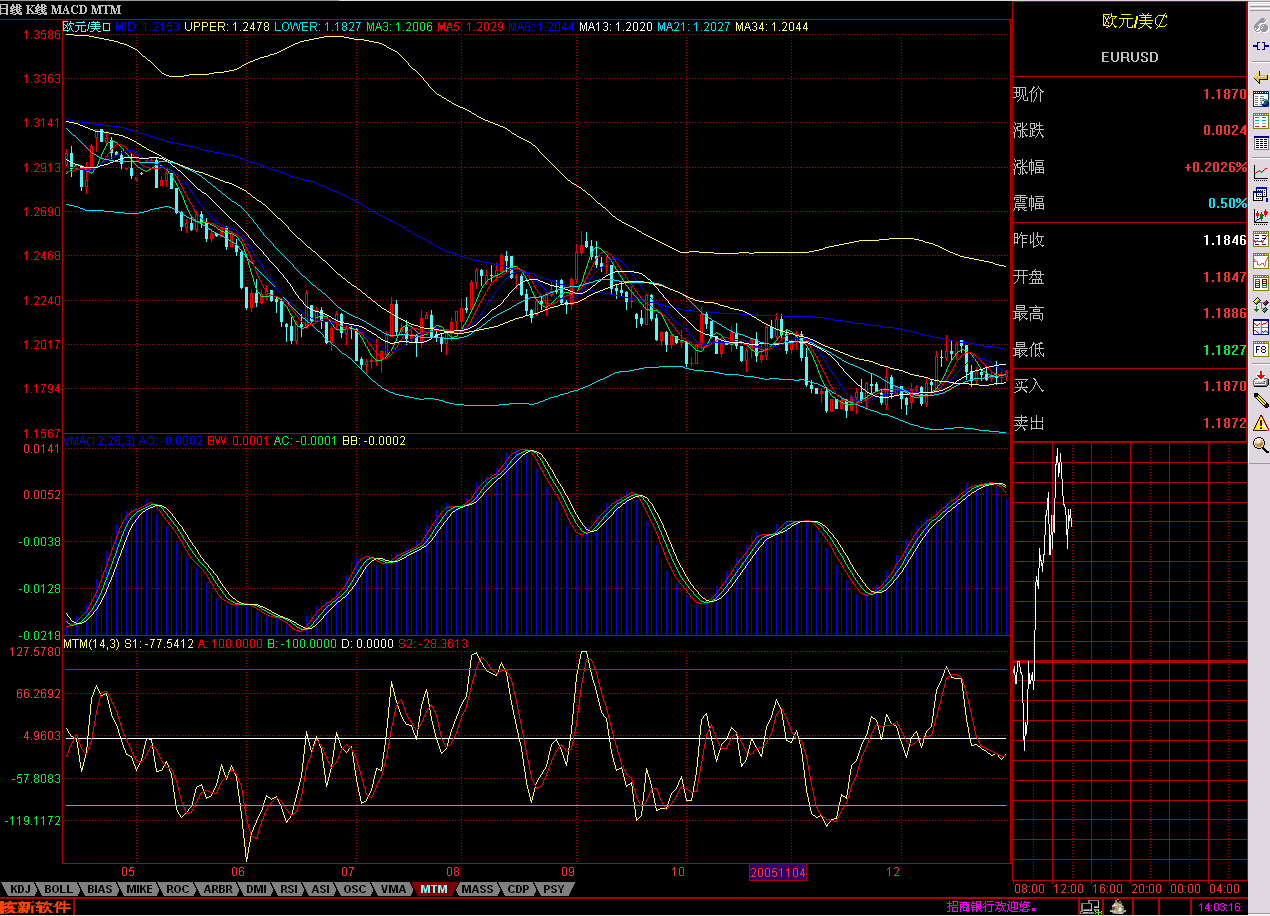The height and width of the screenshot is (916, 1270).
Task: Click the orange zigzag chart icon
Action: click(x=1261, y=261)
